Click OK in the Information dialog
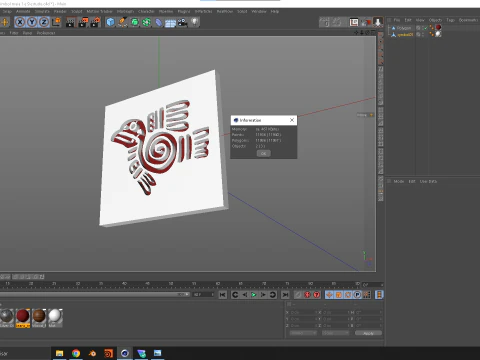The height and width of the screenshot is (360, 480). click(263, 153)
